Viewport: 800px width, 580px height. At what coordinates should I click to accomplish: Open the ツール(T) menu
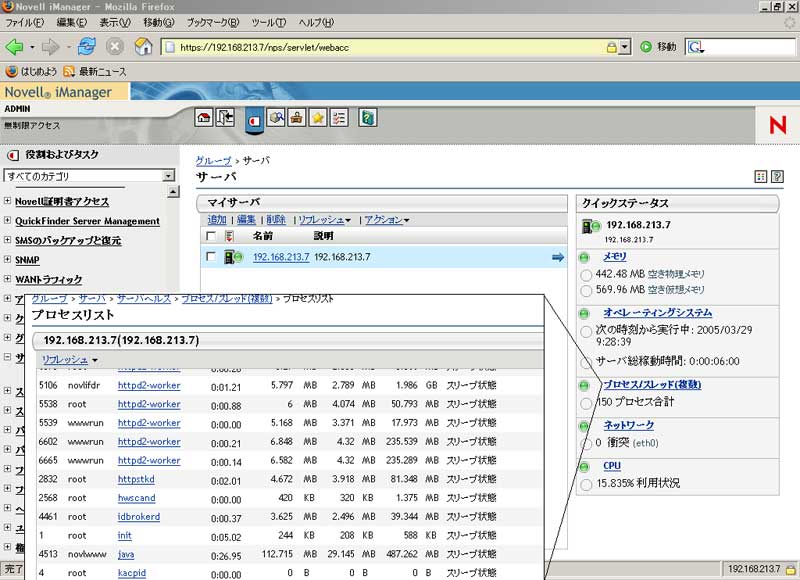pos(269,22)
